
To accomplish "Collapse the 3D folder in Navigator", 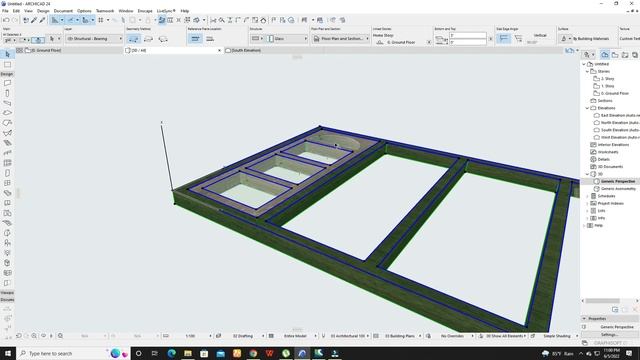I will tap(587, 174).
